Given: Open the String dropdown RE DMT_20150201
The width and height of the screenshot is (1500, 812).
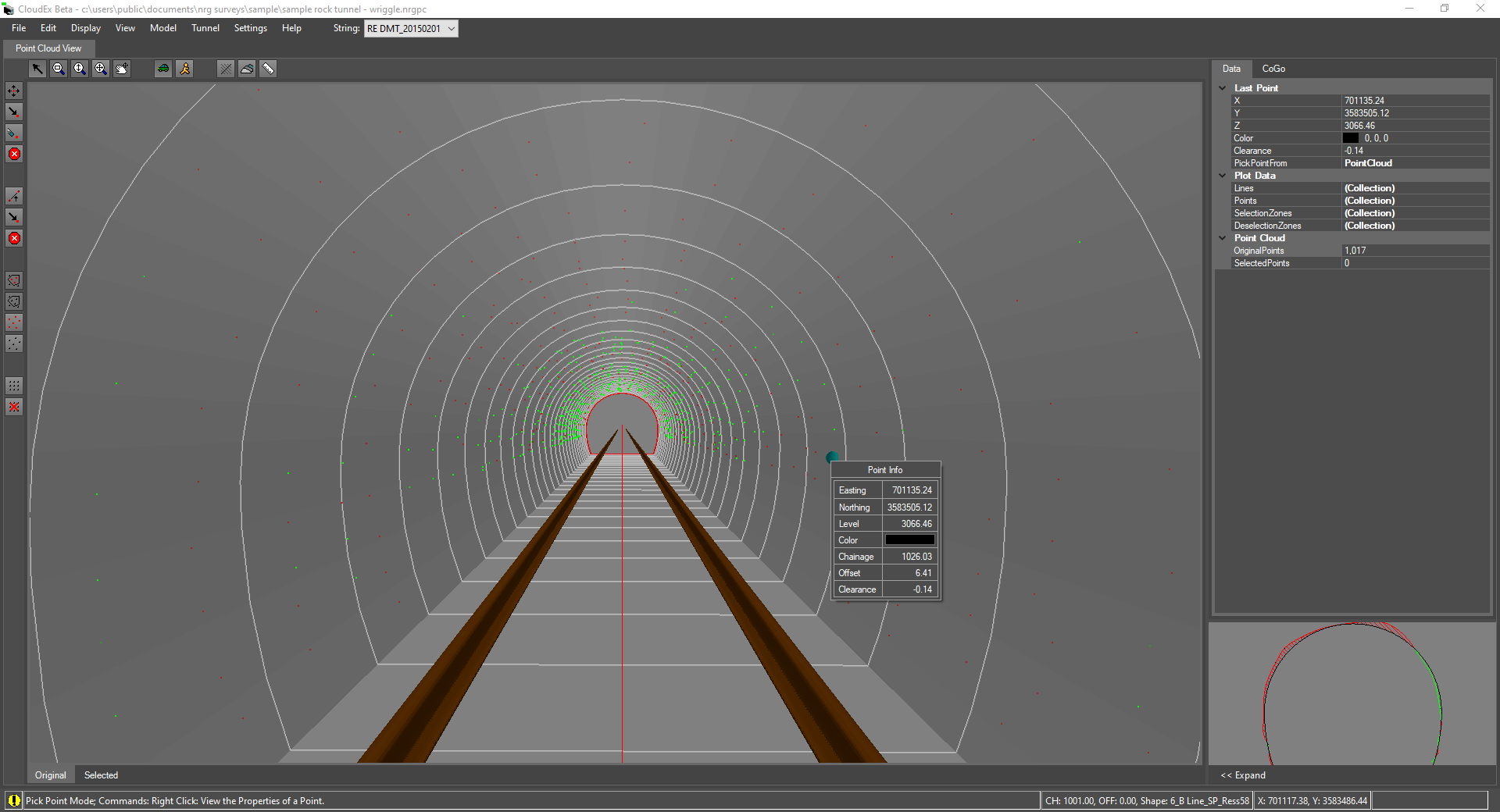Looking at the screenshot, I should (x=411, y=29).
